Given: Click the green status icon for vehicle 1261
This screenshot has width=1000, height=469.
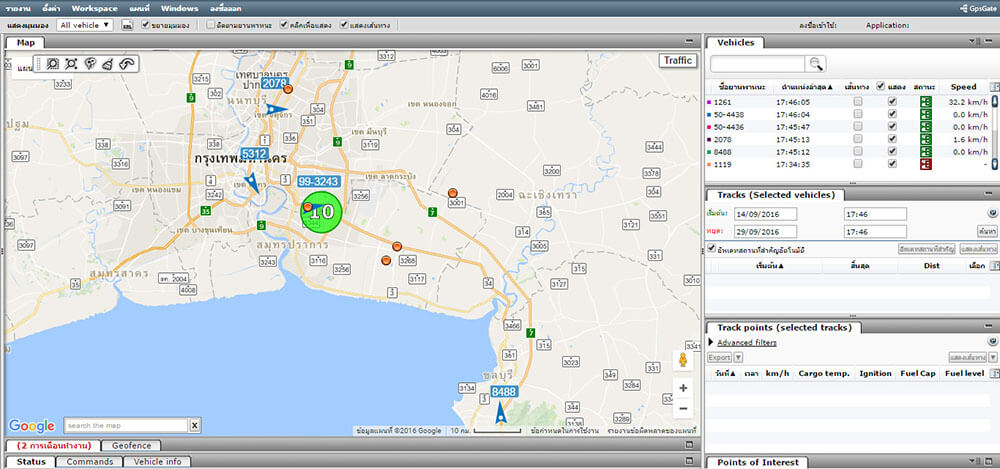Looking at the screenshot, I should point(925,102).
